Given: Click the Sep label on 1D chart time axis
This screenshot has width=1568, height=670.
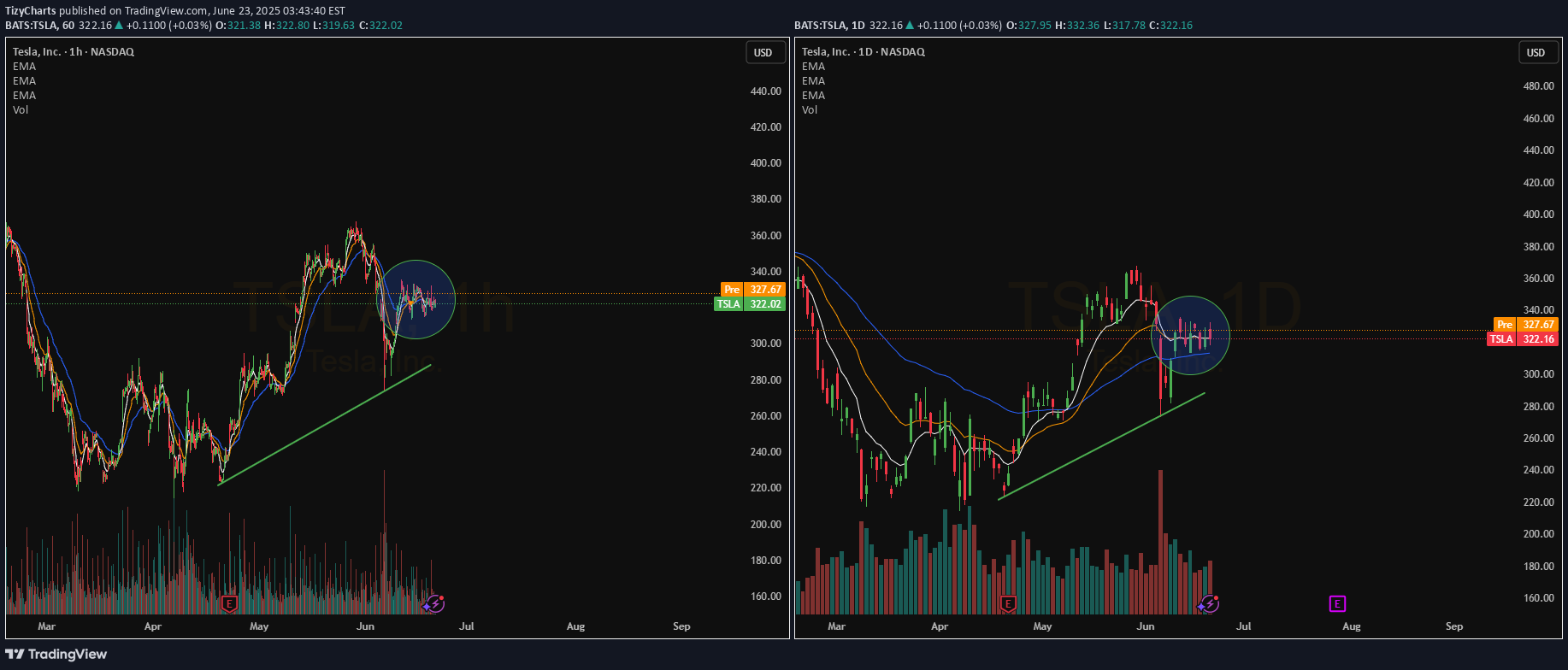Looking at the screenshot, I should pos(1454,626).
